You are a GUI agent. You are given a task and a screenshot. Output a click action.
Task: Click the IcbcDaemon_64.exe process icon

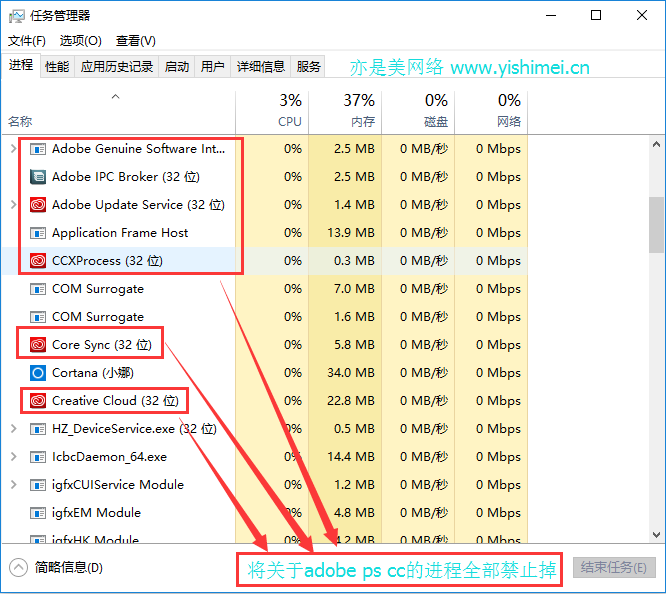click(38, 457)
